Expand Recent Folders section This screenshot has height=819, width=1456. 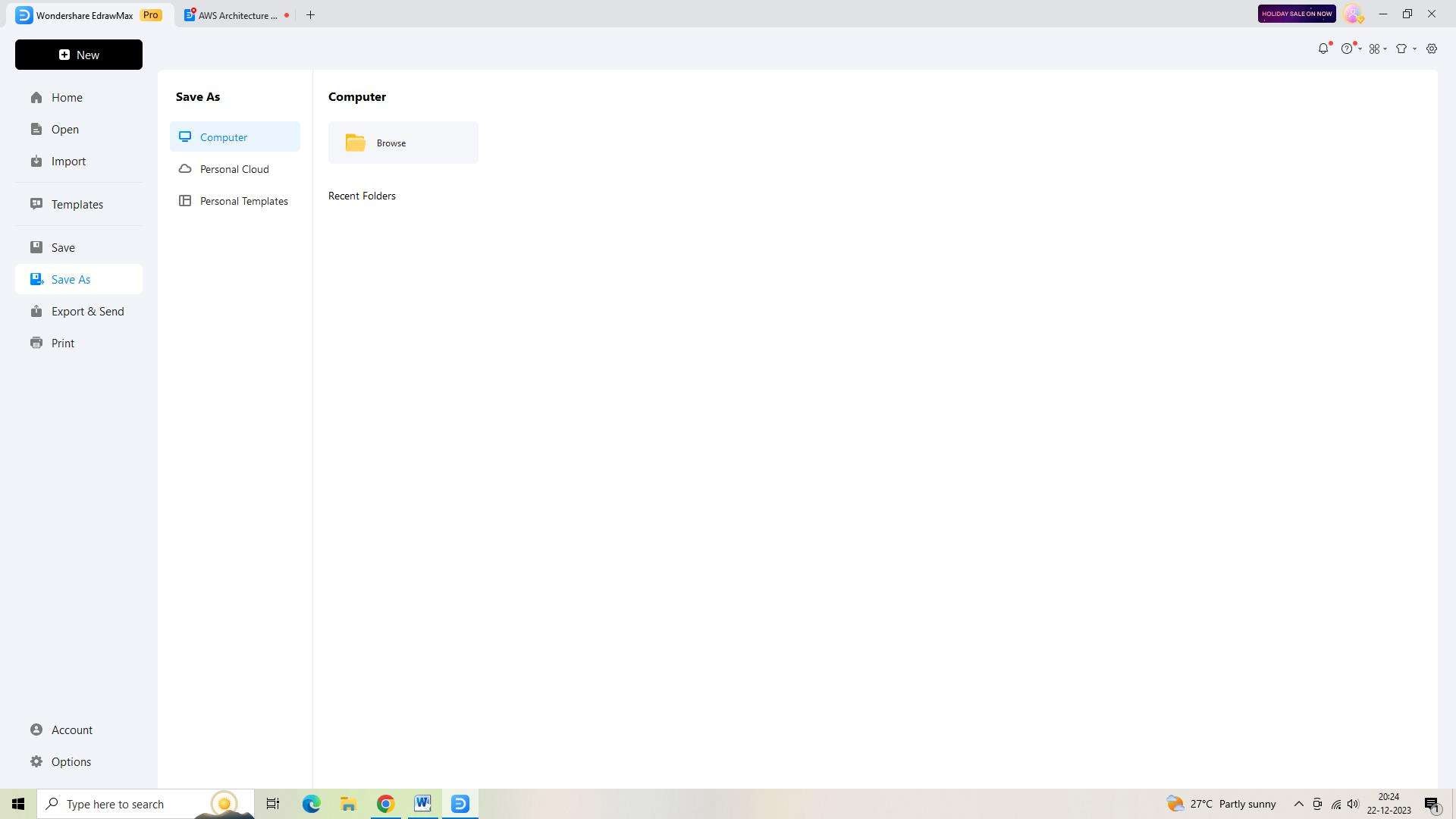[x=363, y=195]
